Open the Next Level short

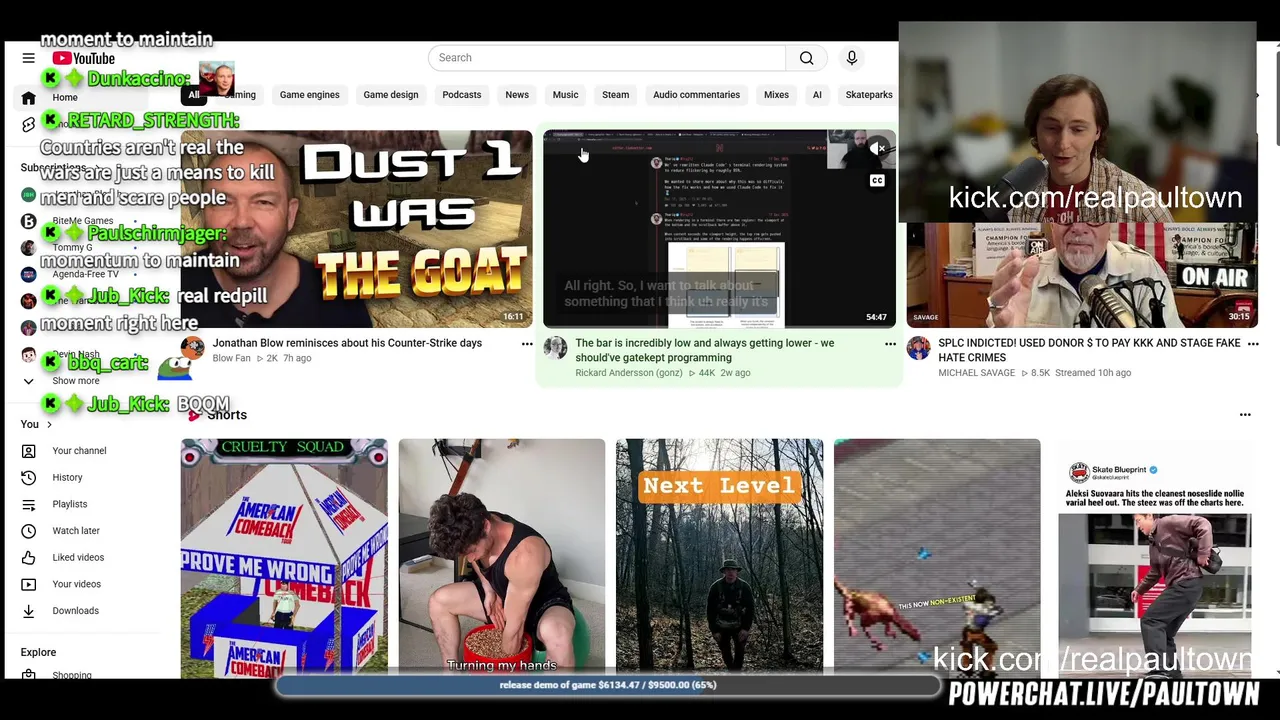[720, 558]
